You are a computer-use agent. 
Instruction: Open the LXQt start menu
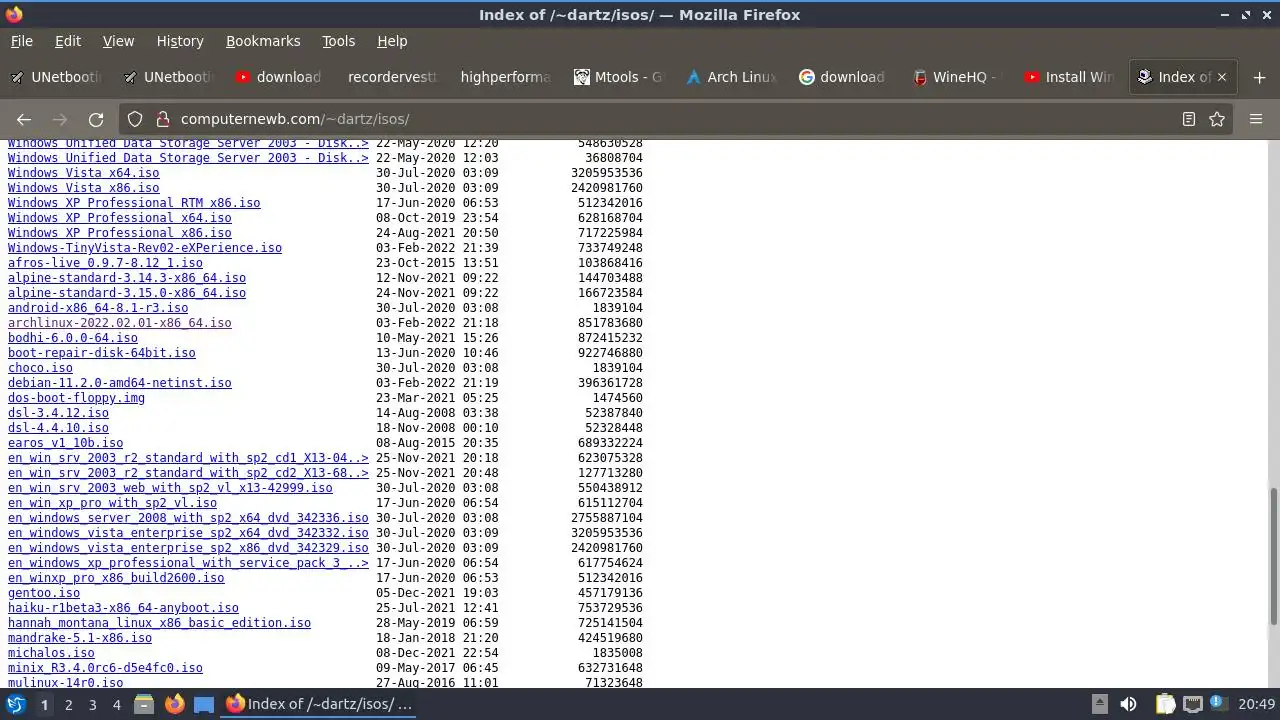[x=15, y=704]
